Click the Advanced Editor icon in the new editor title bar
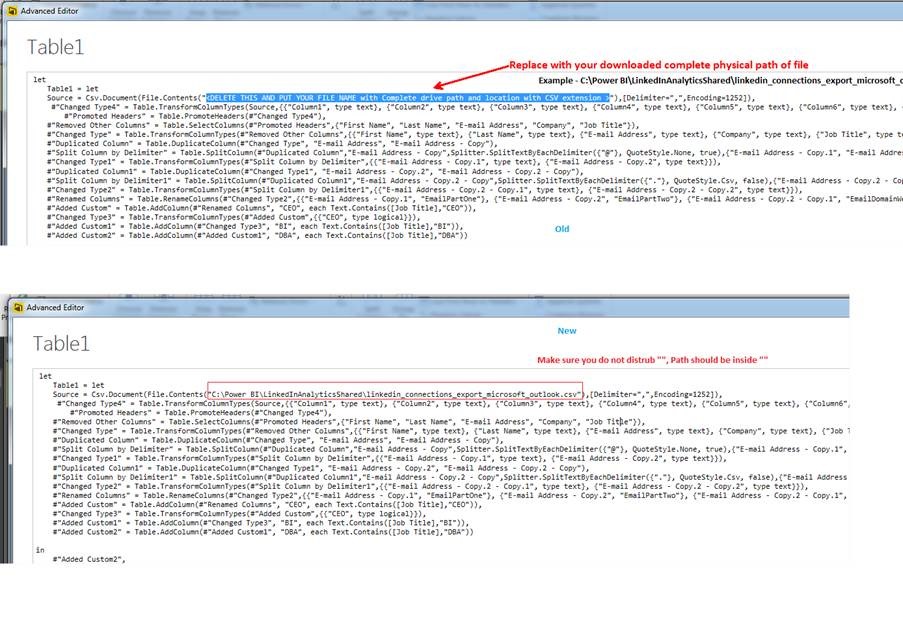The width and height of the screenshot is (903, 625). click(x=15, y=307)
